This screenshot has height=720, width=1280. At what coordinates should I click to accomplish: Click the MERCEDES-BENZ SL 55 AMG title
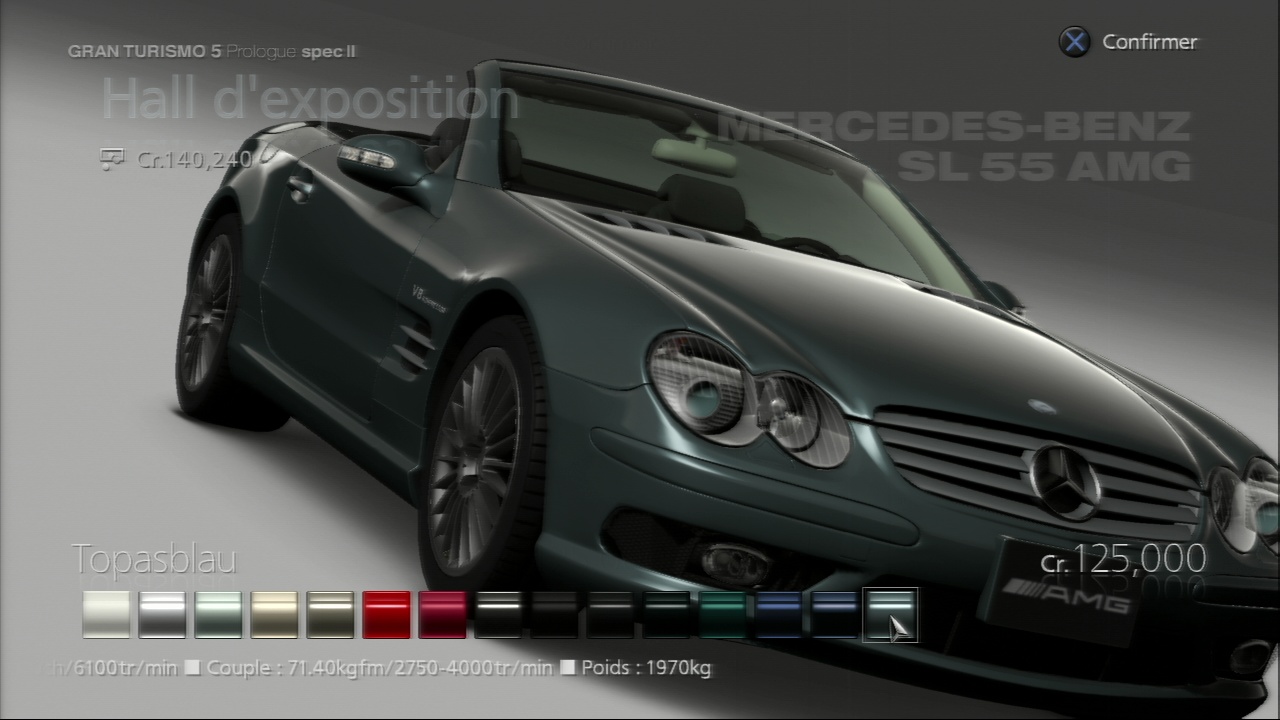coord(955,146)
